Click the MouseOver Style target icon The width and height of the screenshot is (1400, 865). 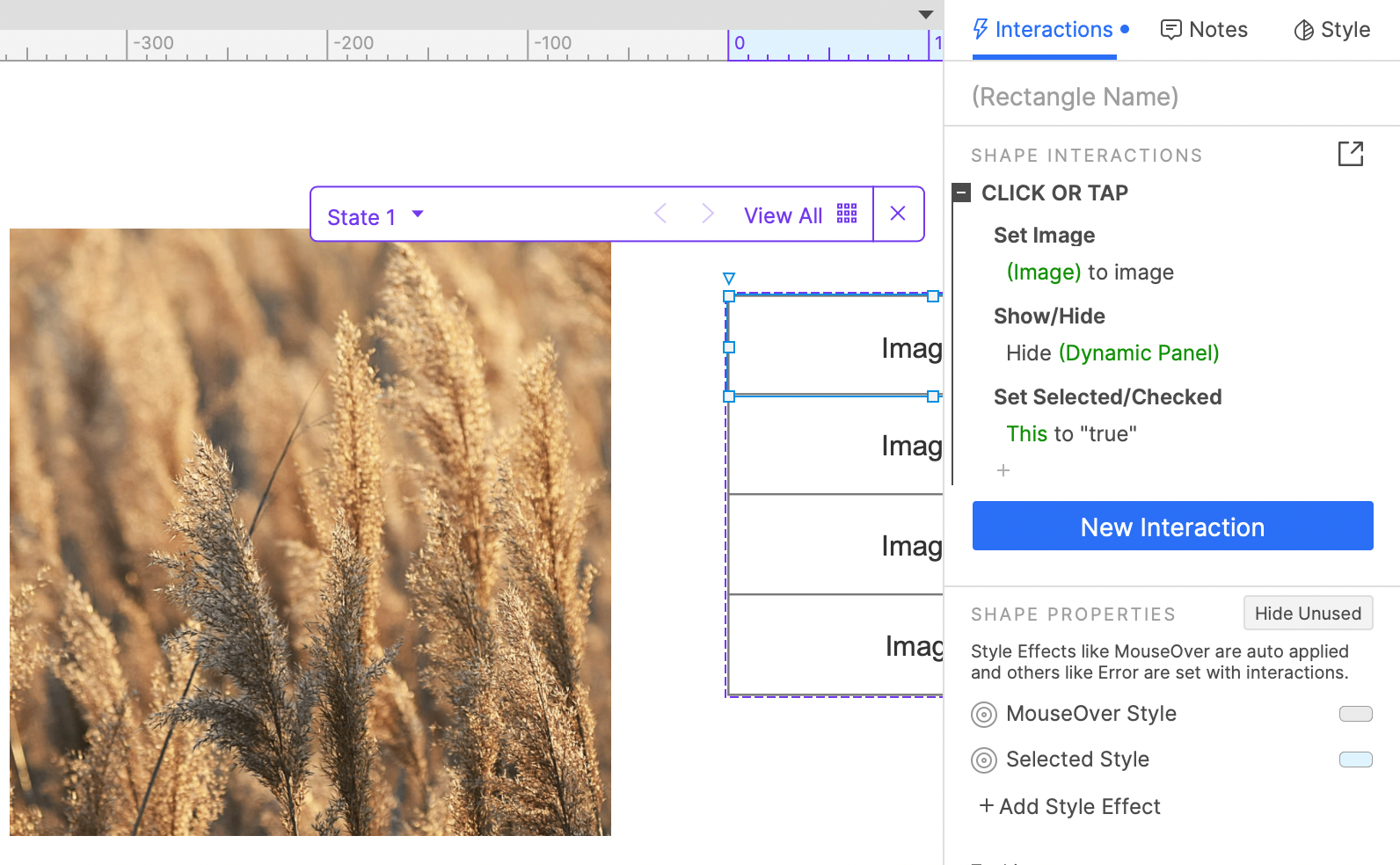tap(984, 715)
